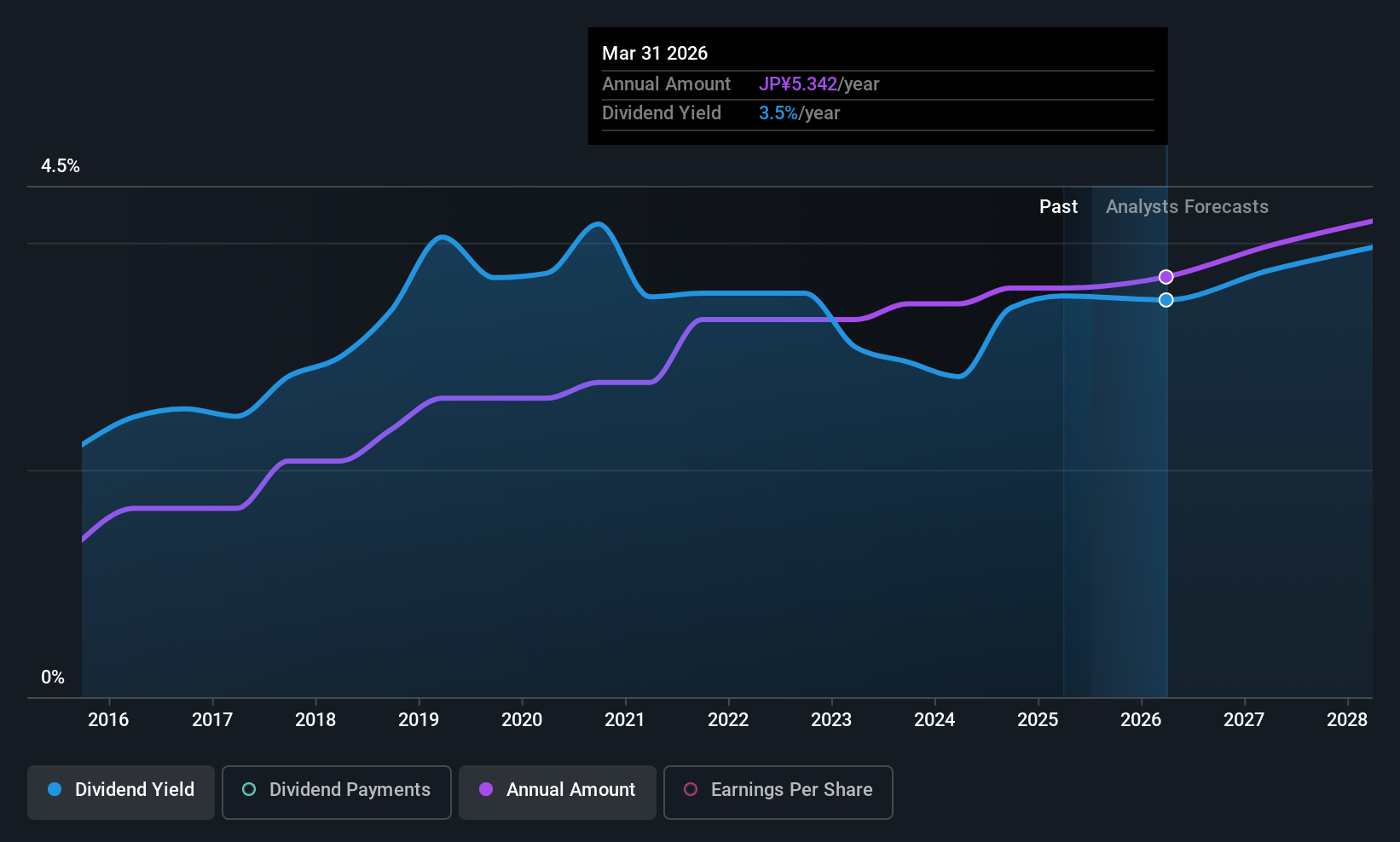Viewport: 1400px width, 842px height.
Task: Click the pink Earnings Per Share circle
Action: [x=691, y=789]
